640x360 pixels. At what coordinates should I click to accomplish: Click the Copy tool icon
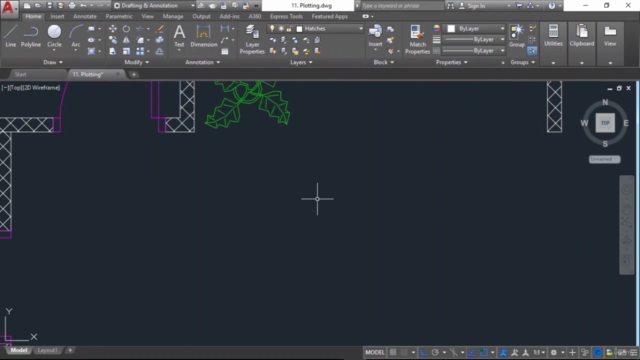point(113,40)
